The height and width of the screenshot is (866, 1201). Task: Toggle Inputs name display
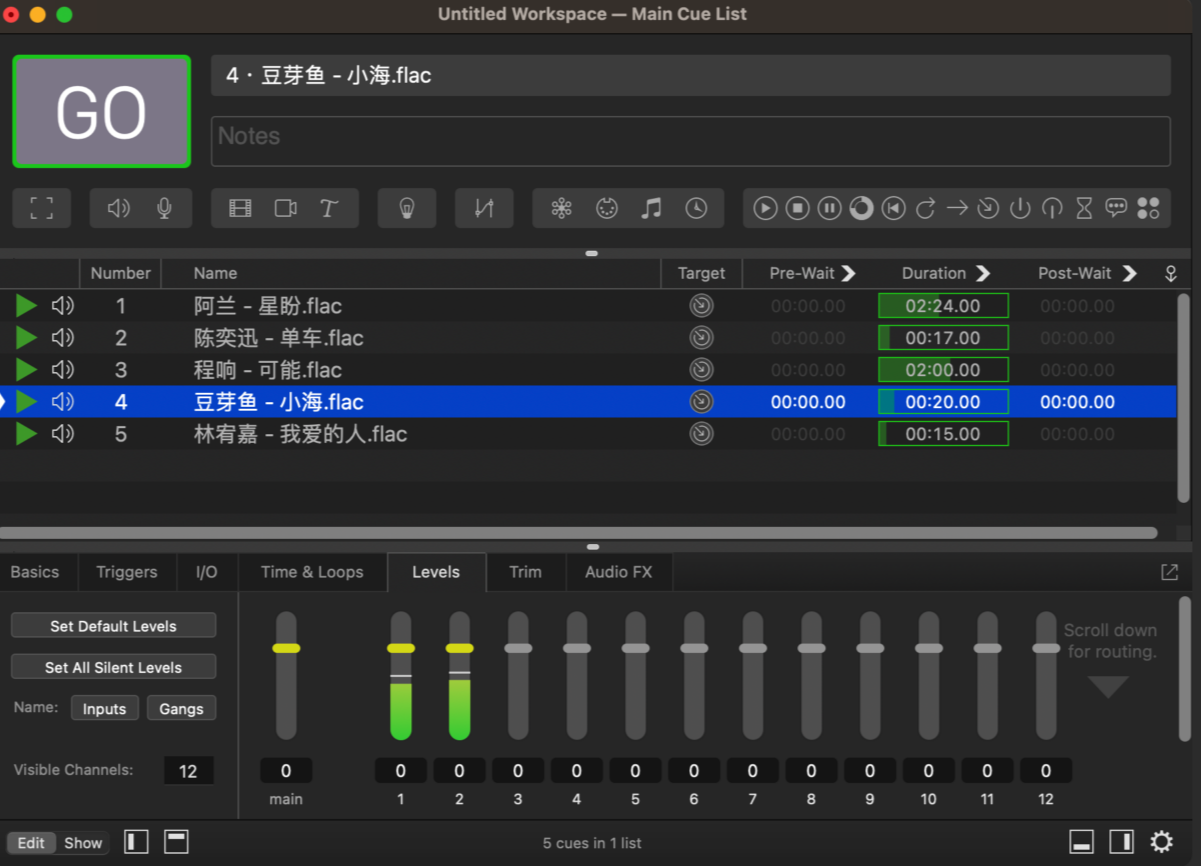(x=104, y=708)
